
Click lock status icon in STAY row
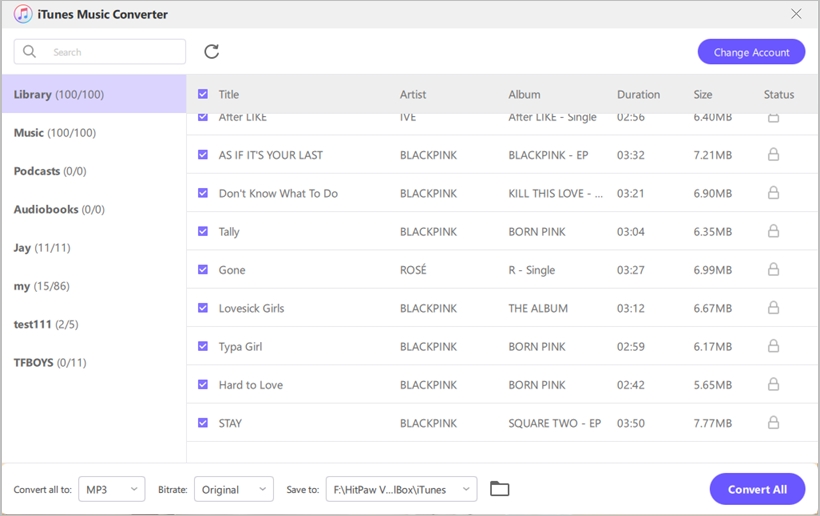click(x=773, y=422)
